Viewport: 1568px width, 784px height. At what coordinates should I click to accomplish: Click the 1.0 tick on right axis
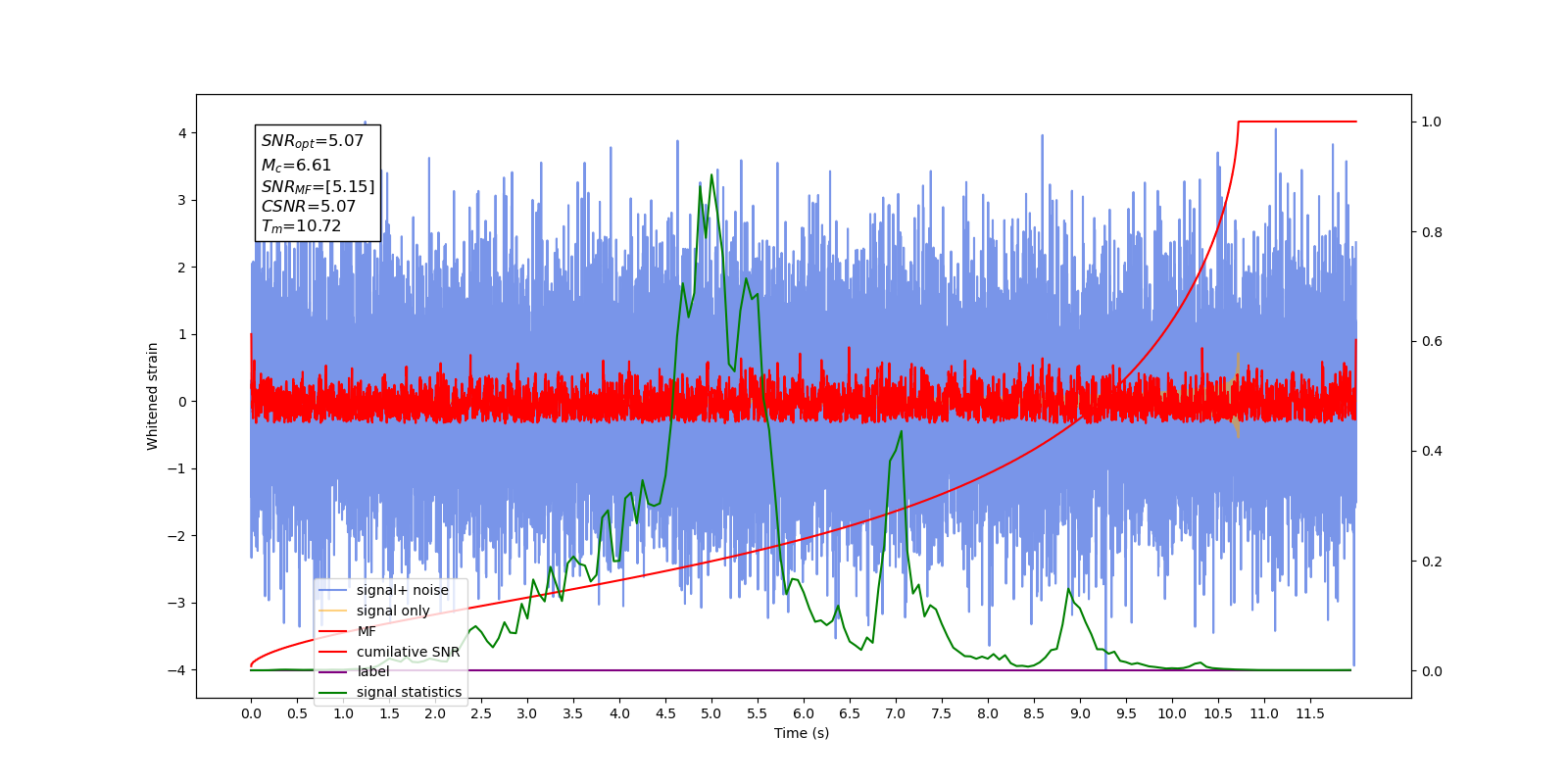tap(1432, 122)
